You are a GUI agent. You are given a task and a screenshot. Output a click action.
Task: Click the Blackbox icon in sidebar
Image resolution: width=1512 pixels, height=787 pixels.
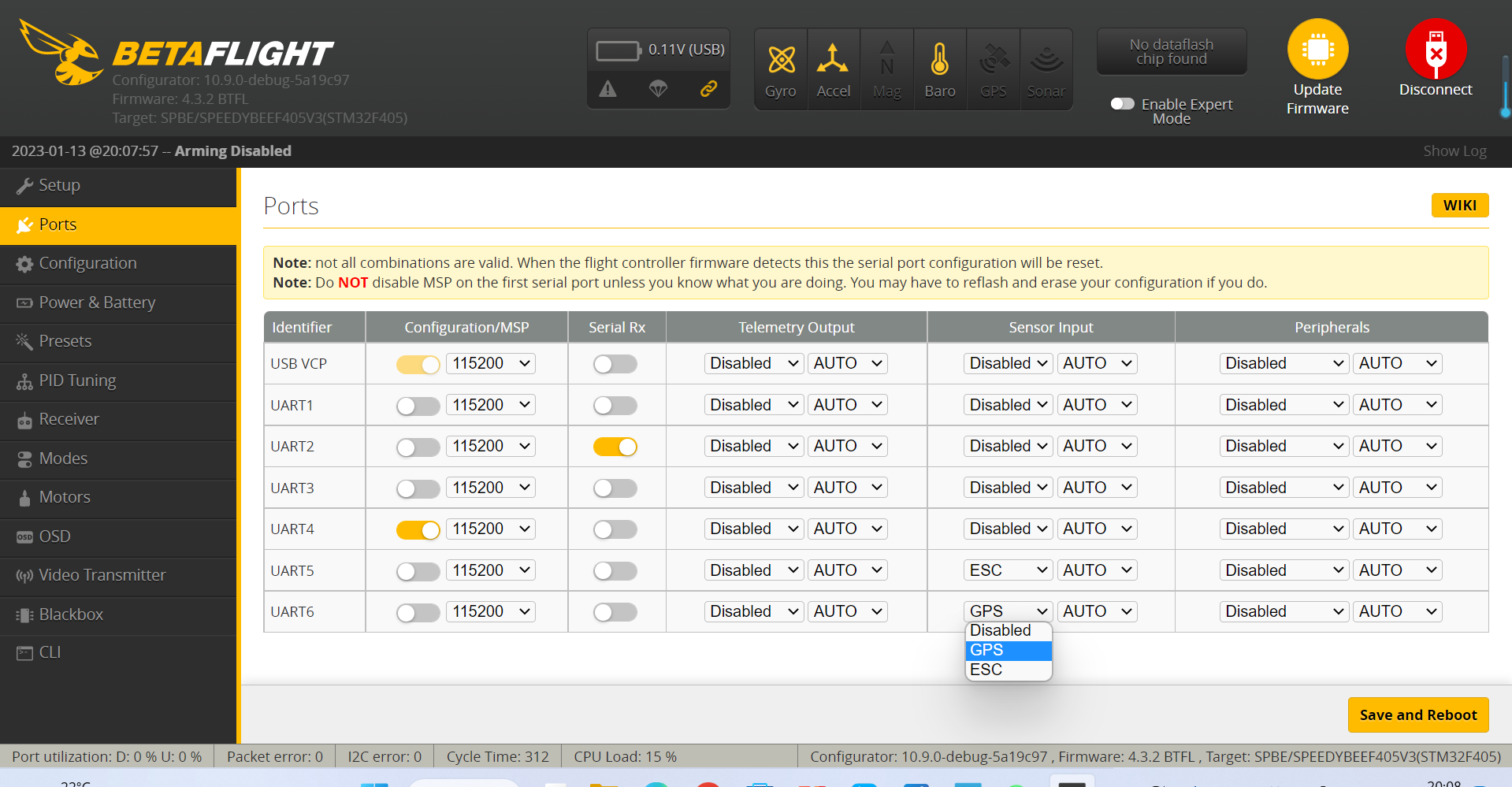[x=25, y=614]
